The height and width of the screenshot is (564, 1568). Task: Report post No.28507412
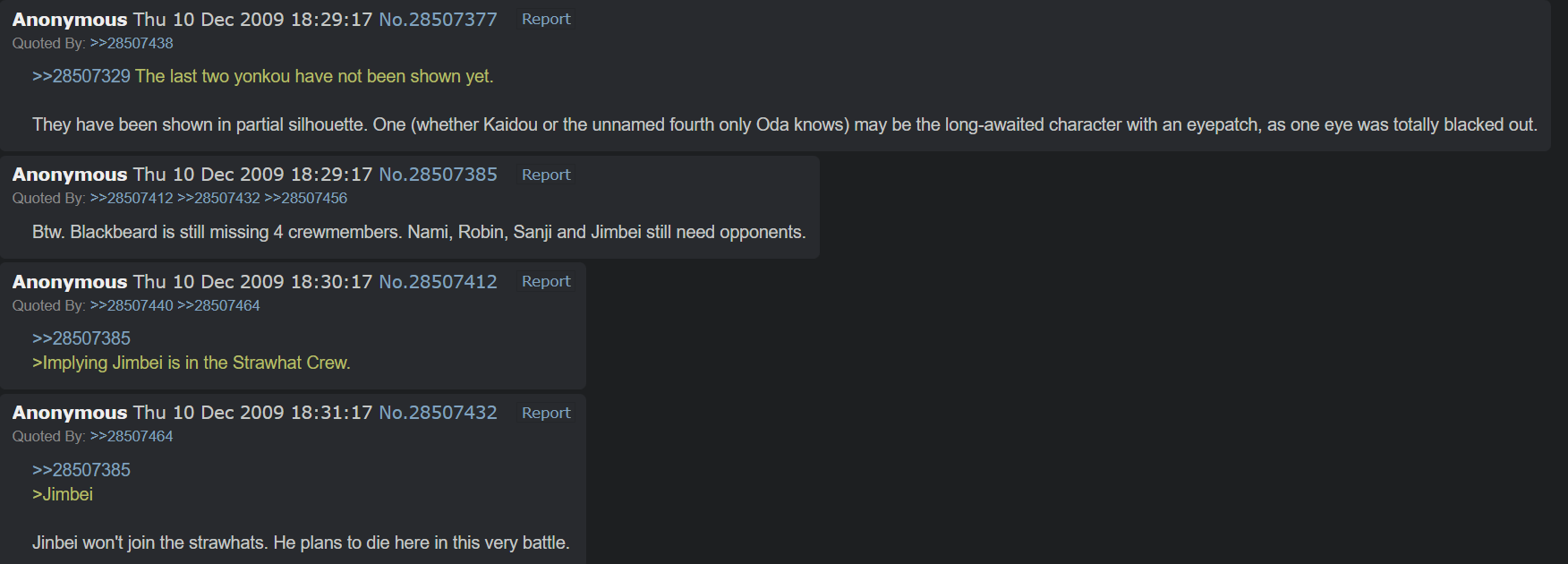pyautogui.click(x=546, y=282)
